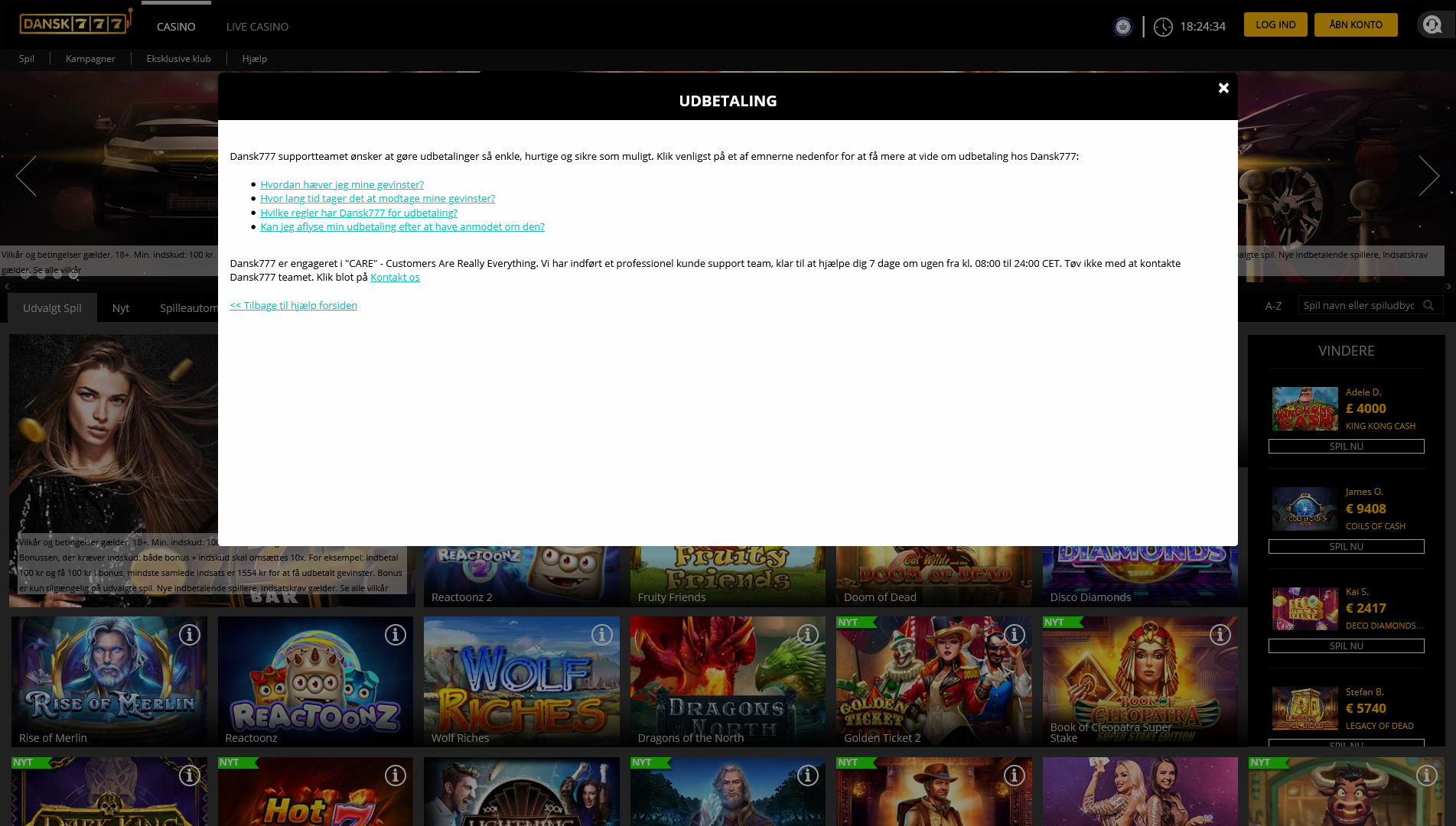
Task: Open Coils of Cash winner thumbnail
Action: click(1305, 509)
